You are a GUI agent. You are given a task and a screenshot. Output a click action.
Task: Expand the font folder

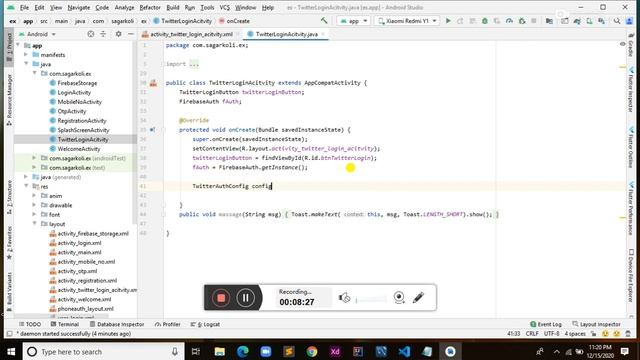click(x=34, y=214)
